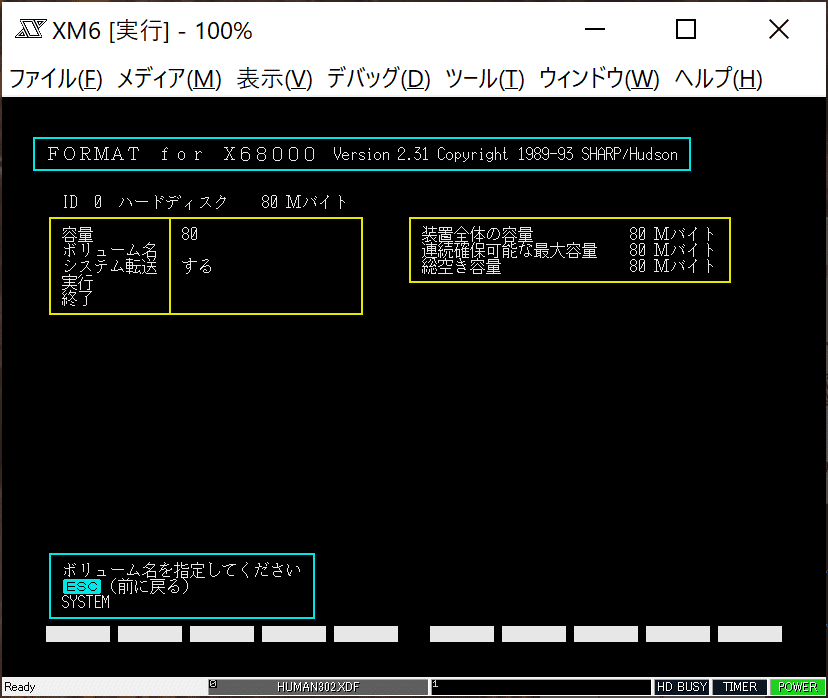Click the cyan ESC key label
The height and width of the screenshot is (698, 828).
point(82,587)
